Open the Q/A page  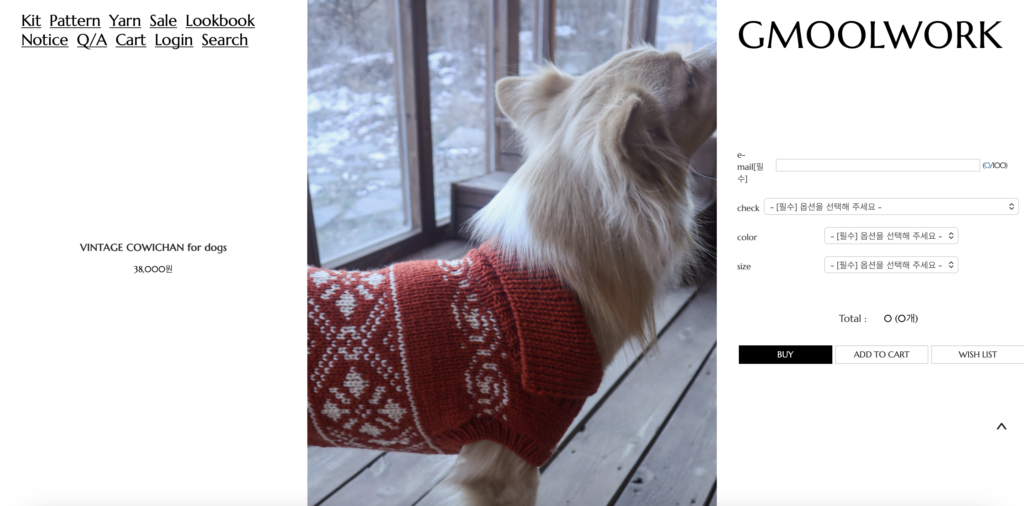(x=92, y=40)
